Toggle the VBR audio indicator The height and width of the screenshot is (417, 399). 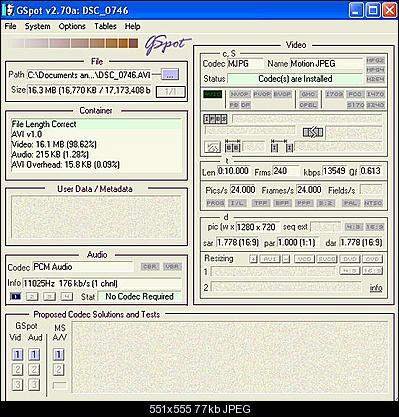pyautogui.click(x=172, y=267)
